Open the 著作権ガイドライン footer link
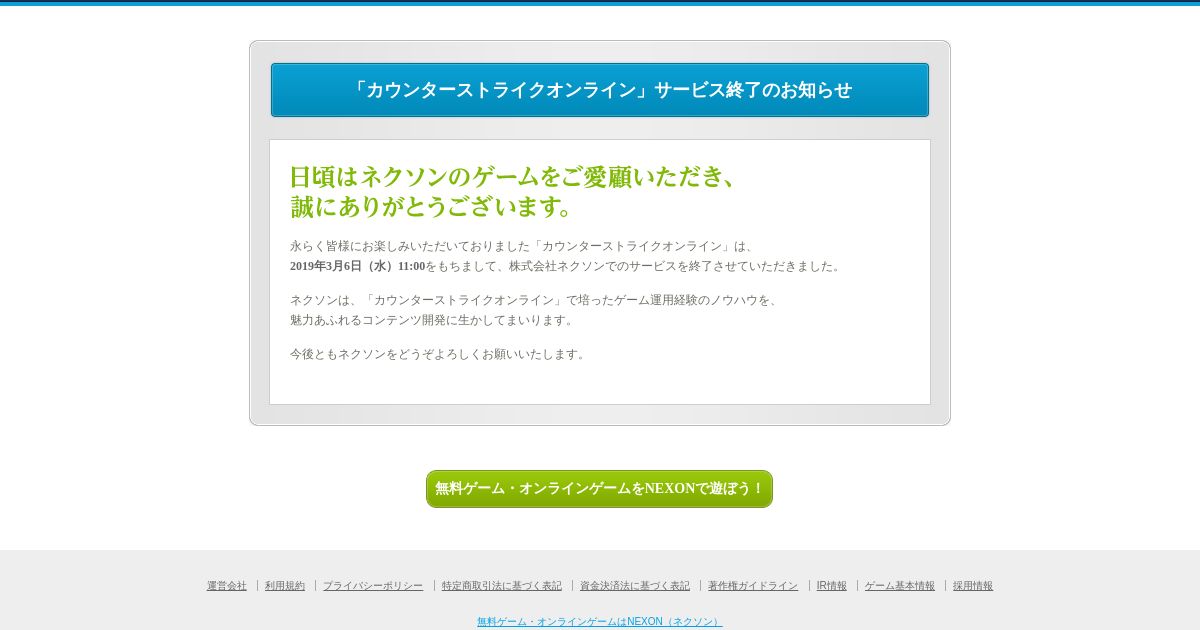The height and width of the screenshot is (630, 1200). pos(753,586)
